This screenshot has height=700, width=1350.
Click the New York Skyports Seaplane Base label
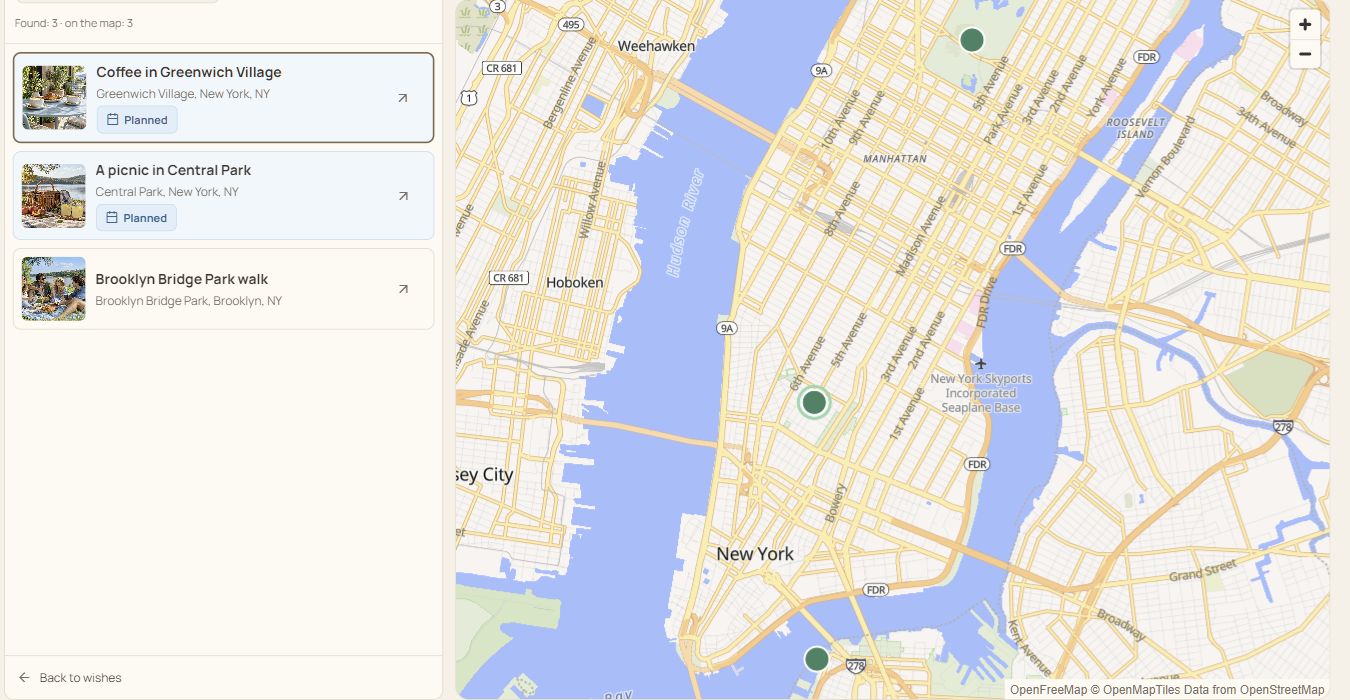(x=981, y=393)
